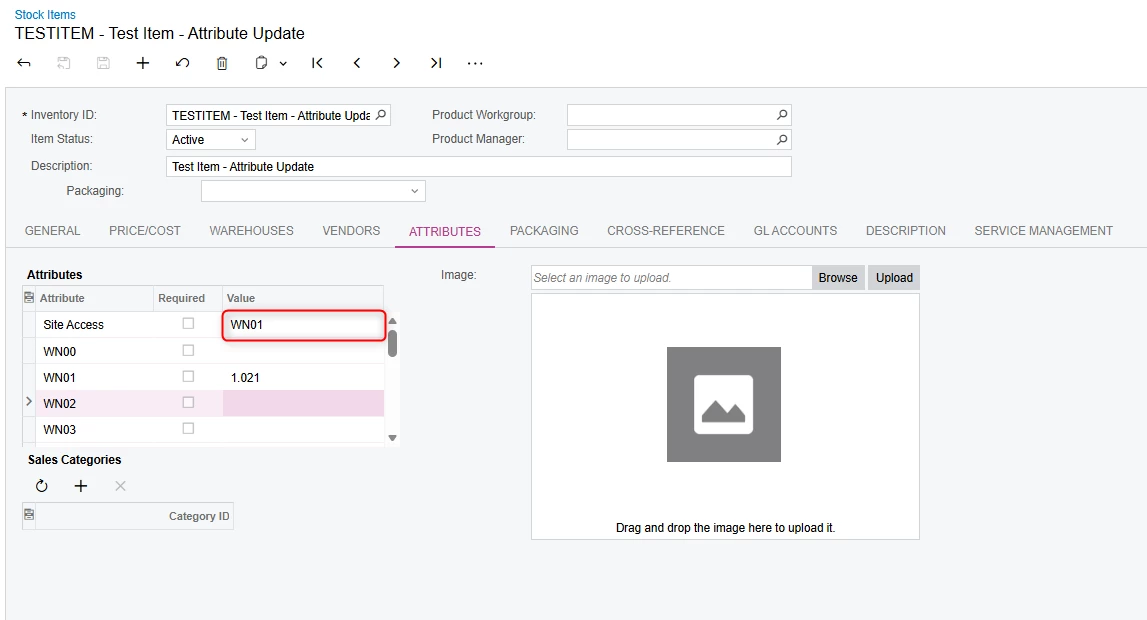Click the Description text field

[479, 167]
